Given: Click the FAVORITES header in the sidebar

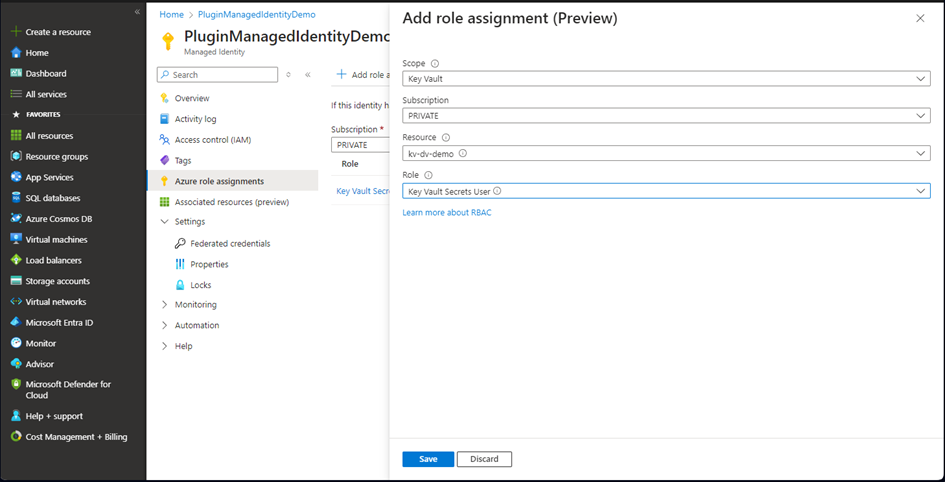Looking at the screenshot, I should point(43,114).
